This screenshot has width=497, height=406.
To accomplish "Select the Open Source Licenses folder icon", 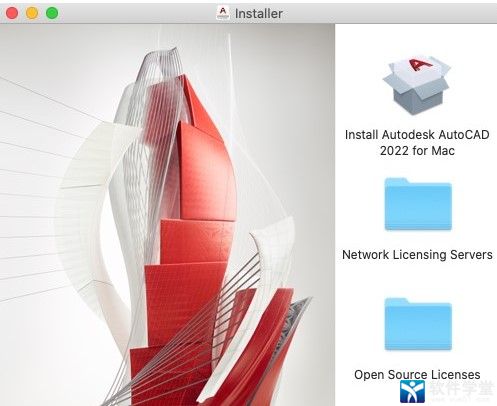I will (x=418, y=324).
